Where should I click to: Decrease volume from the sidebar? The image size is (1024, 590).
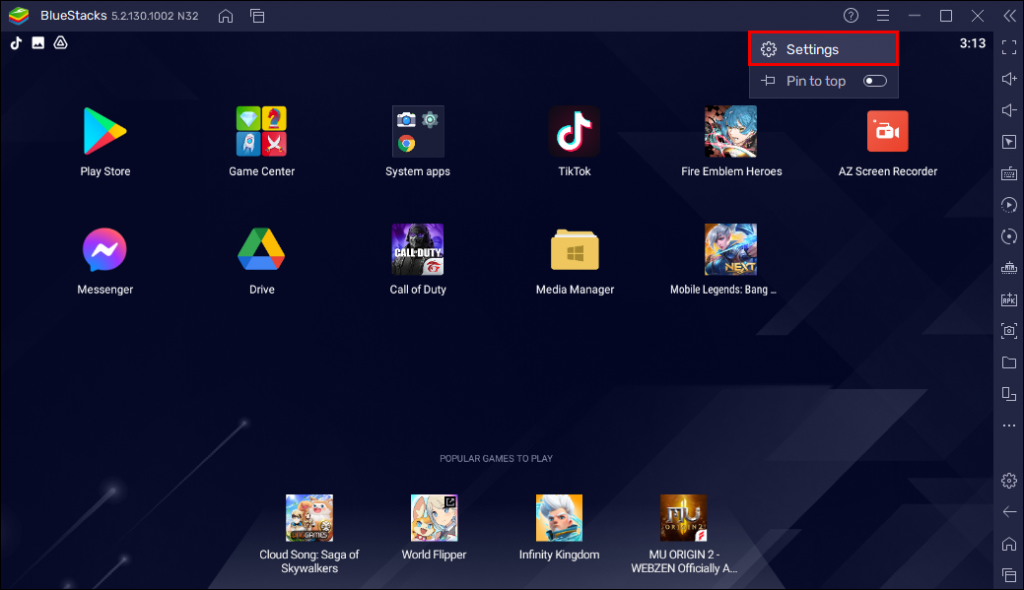click(1010, 110)
